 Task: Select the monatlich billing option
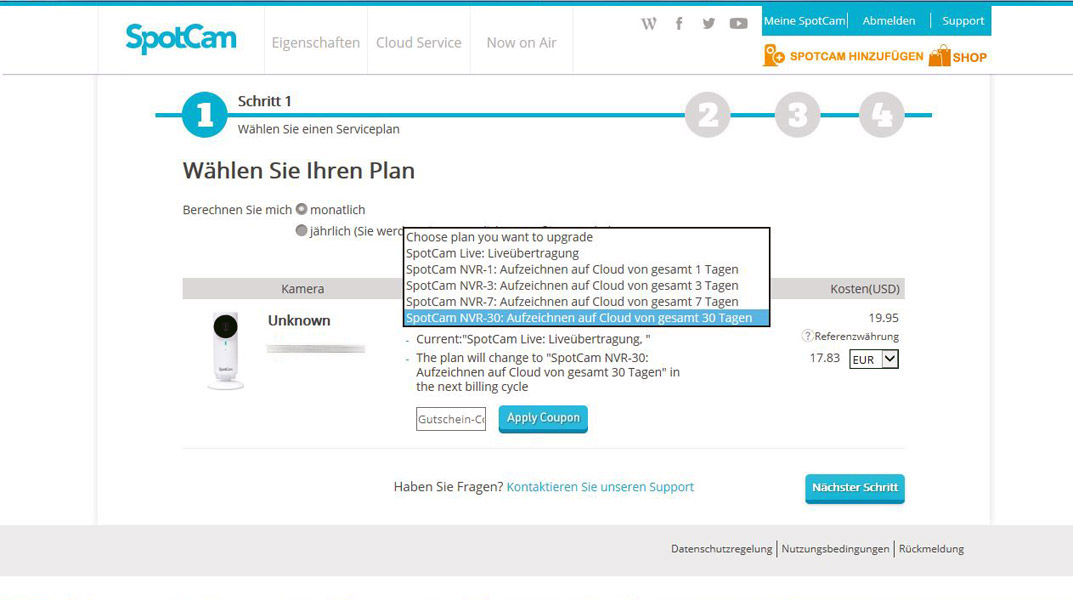pos(301,209)
